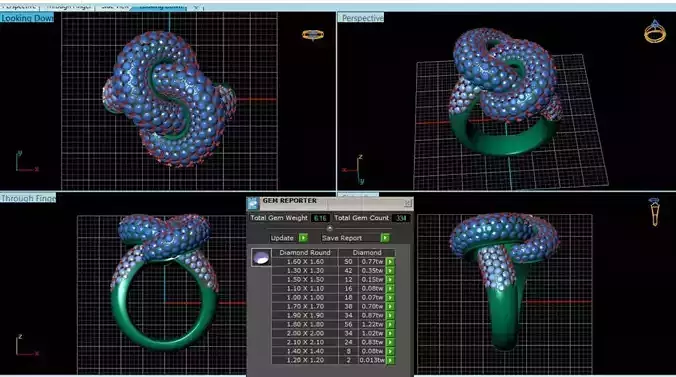Click green arrow for 2.10 X 2.10 row
Screen dimensions: 676x377
pos(390,342)
